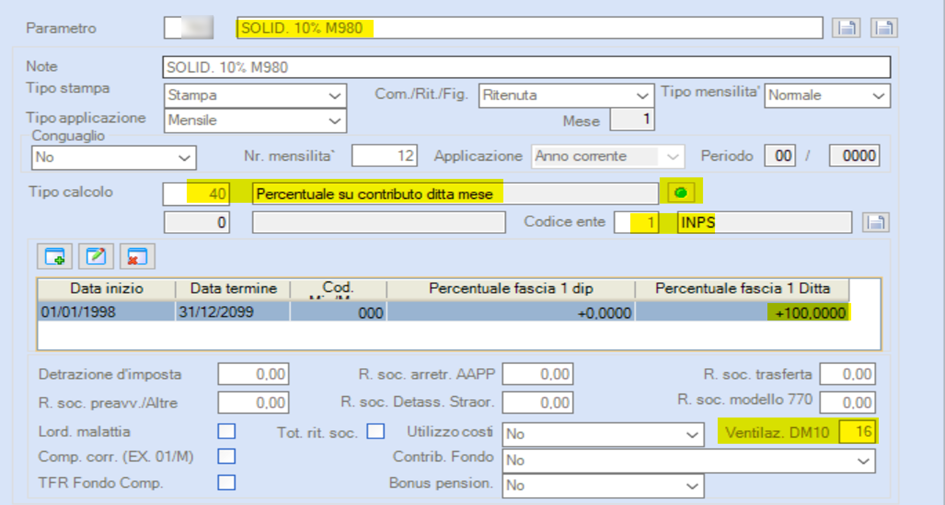945x505 pixels.
Task: Click the R. soc. preavv./Altre field
Action: click(253, 403)
